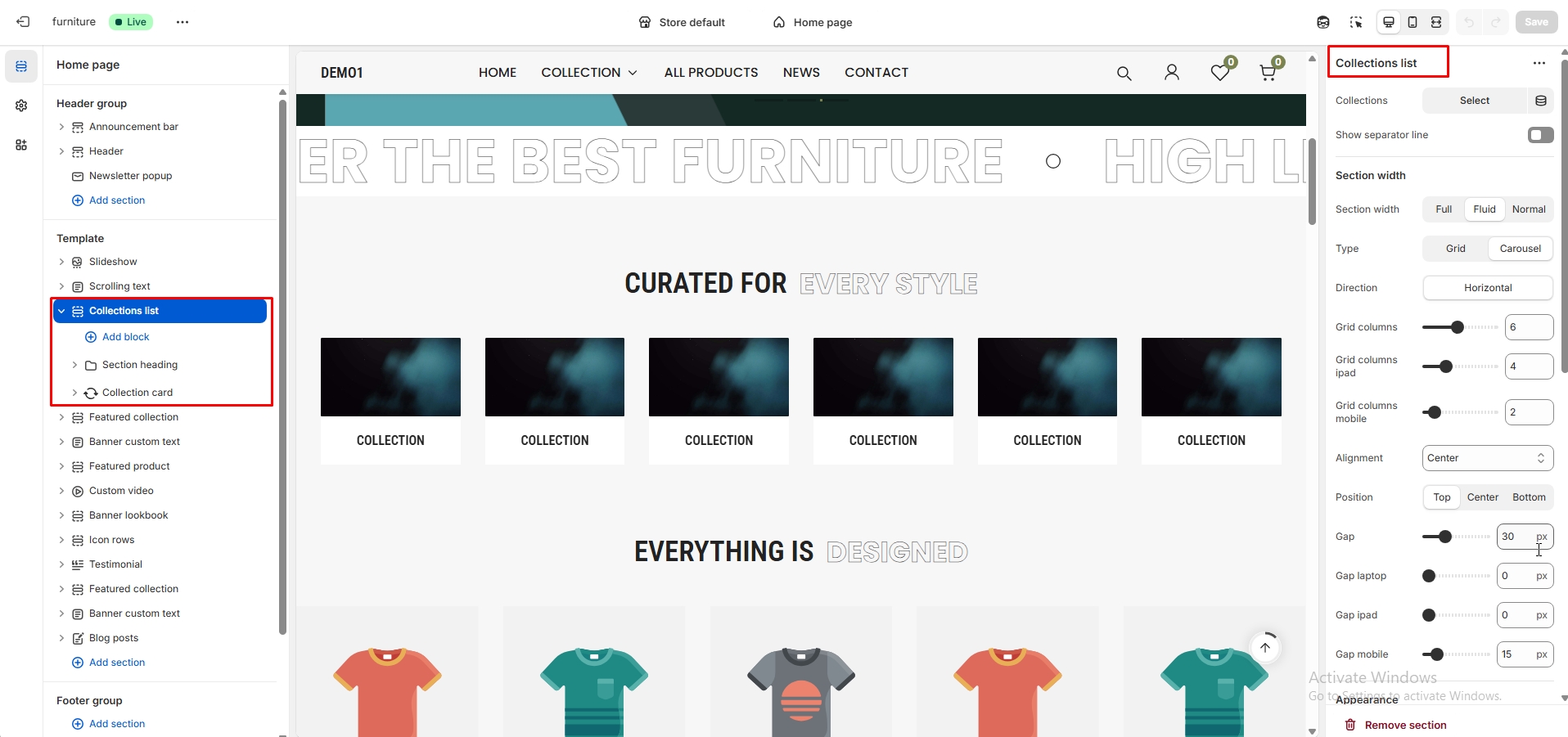Click the Grid columns slider handle

click(x=1457, y=327)
